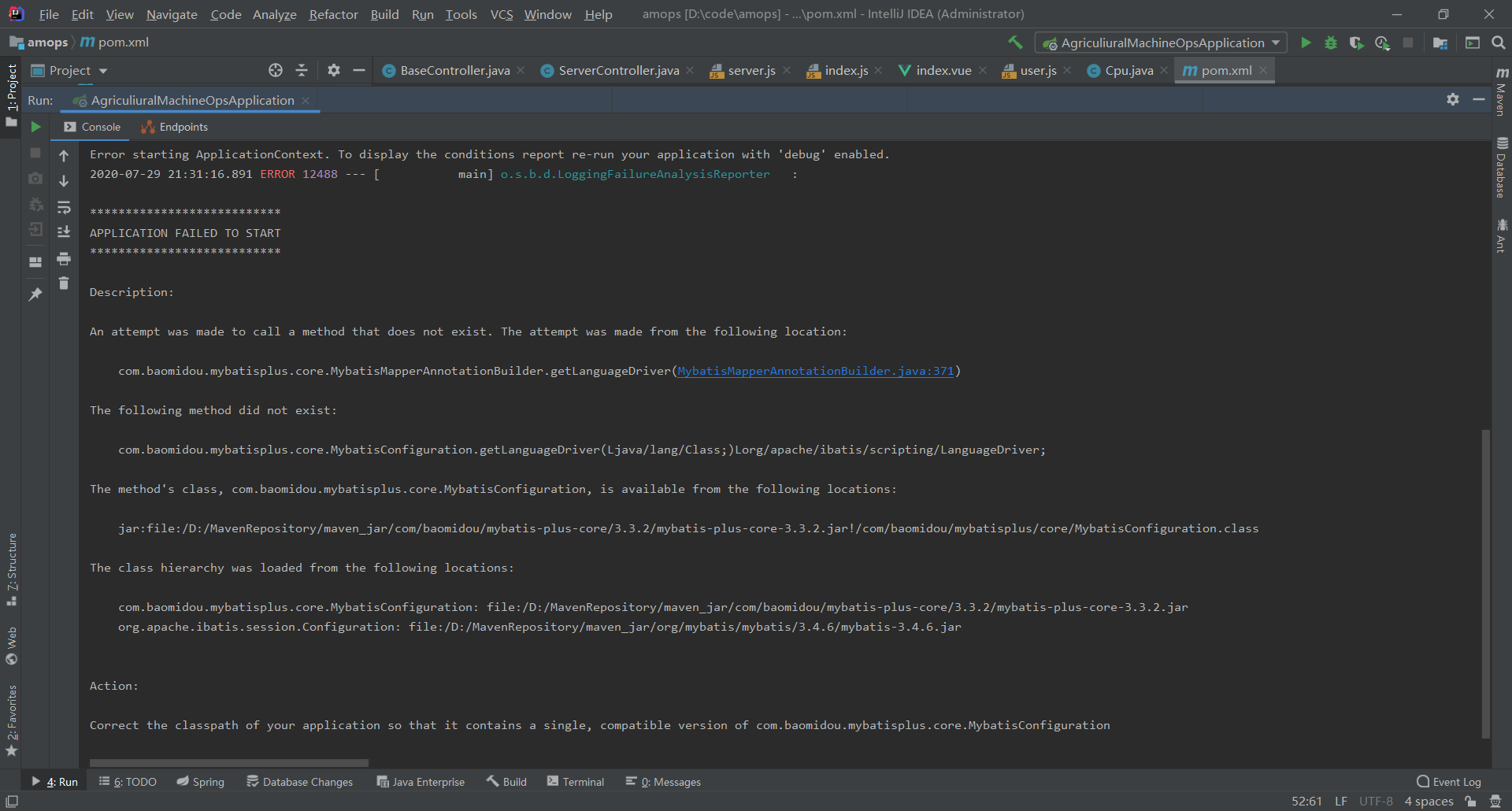The height and width of the screenshot is (811, 1512).
Task: Open the Structure side panel
Action: (x=12, y=568)
